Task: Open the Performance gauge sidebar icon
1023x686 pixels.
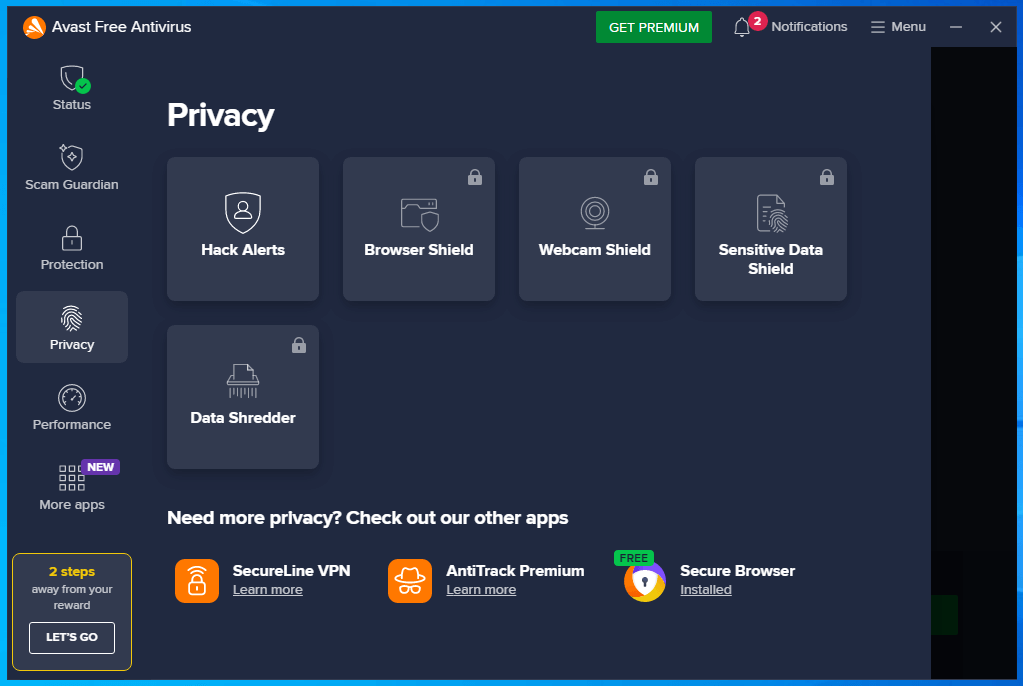Action: pos(72,398)
